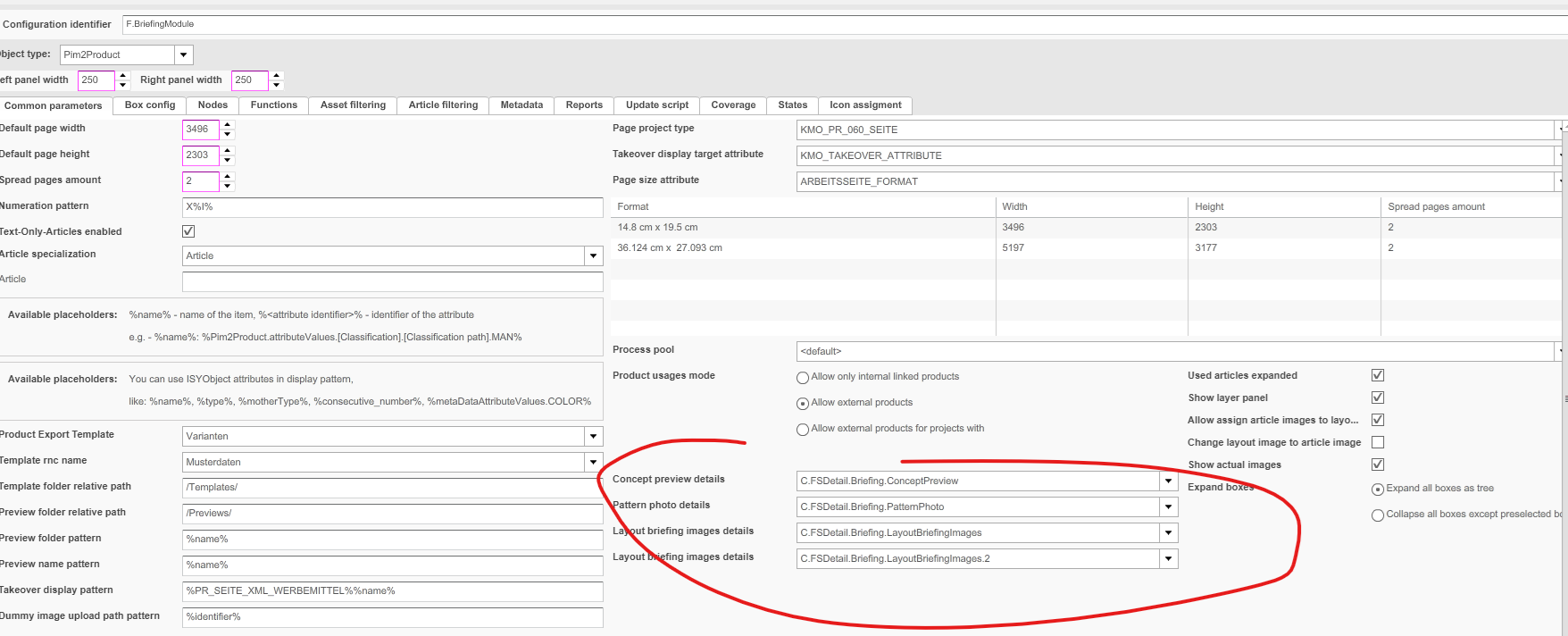
Task: Click the Width column header
Action: click(1014, 207)
